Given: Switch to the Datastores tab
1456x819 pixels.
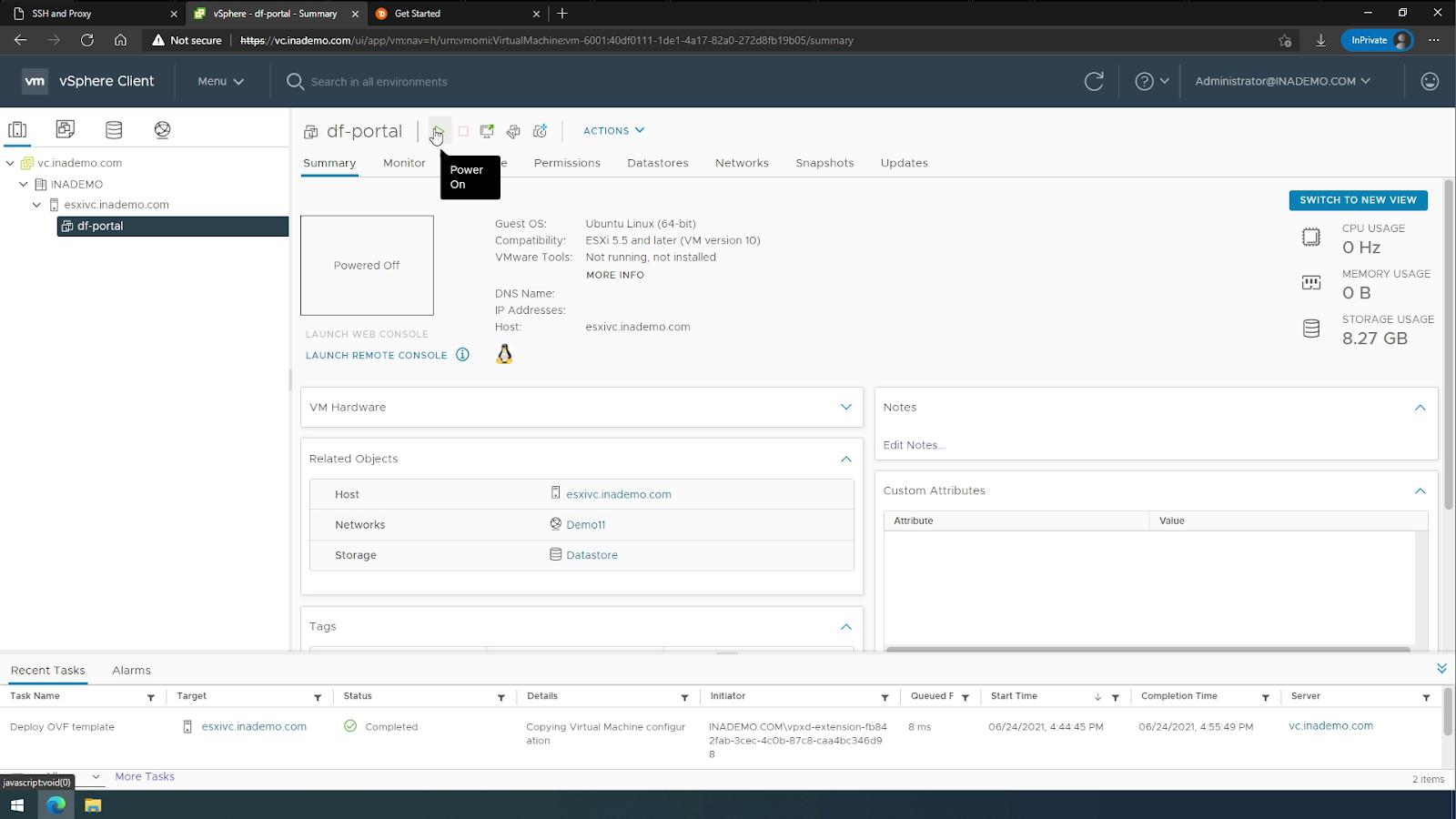Looking at the screenshot, I should pos(658,163).
